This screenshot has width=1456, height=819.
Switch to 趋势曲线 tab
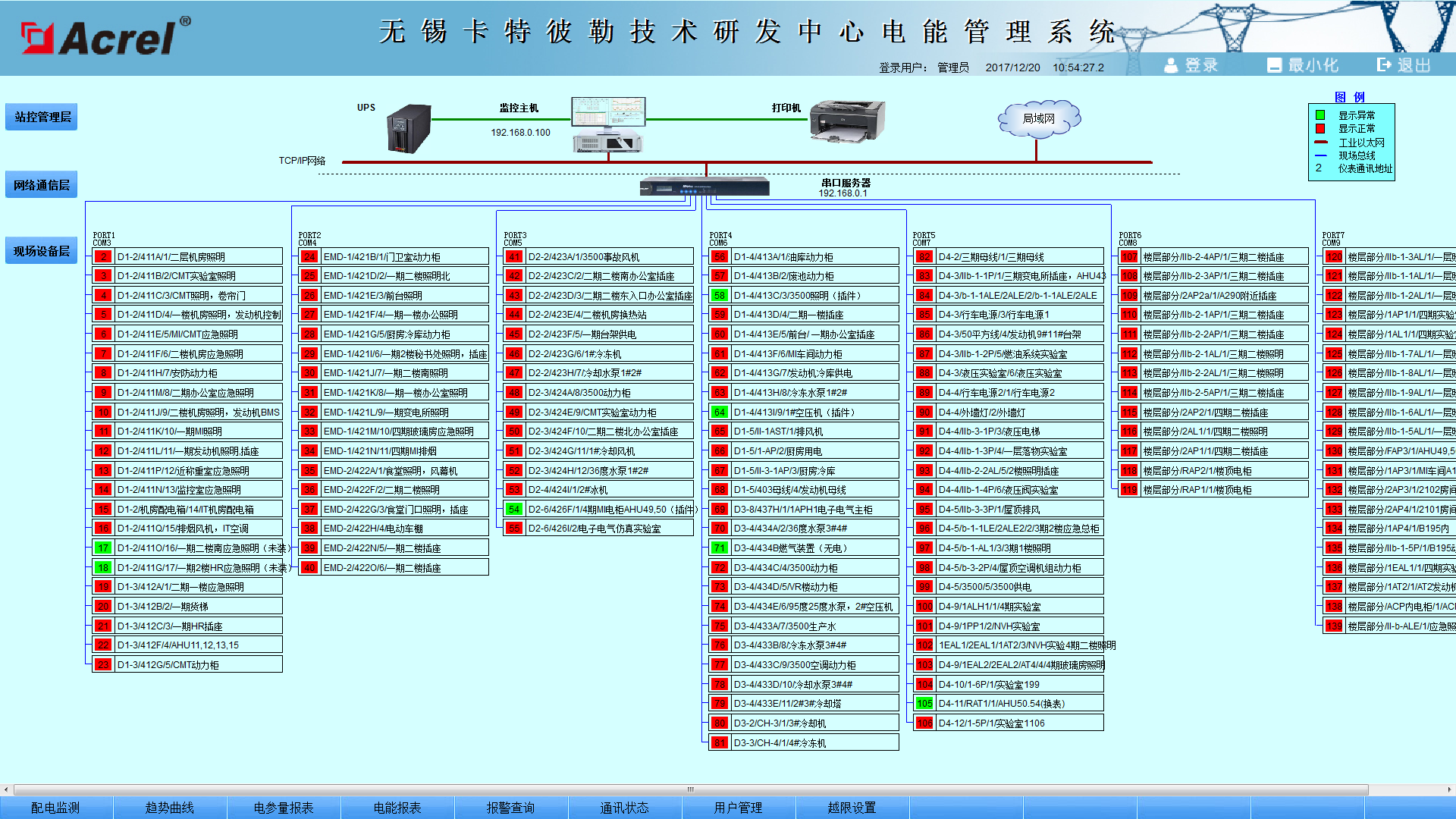point(169,808)
